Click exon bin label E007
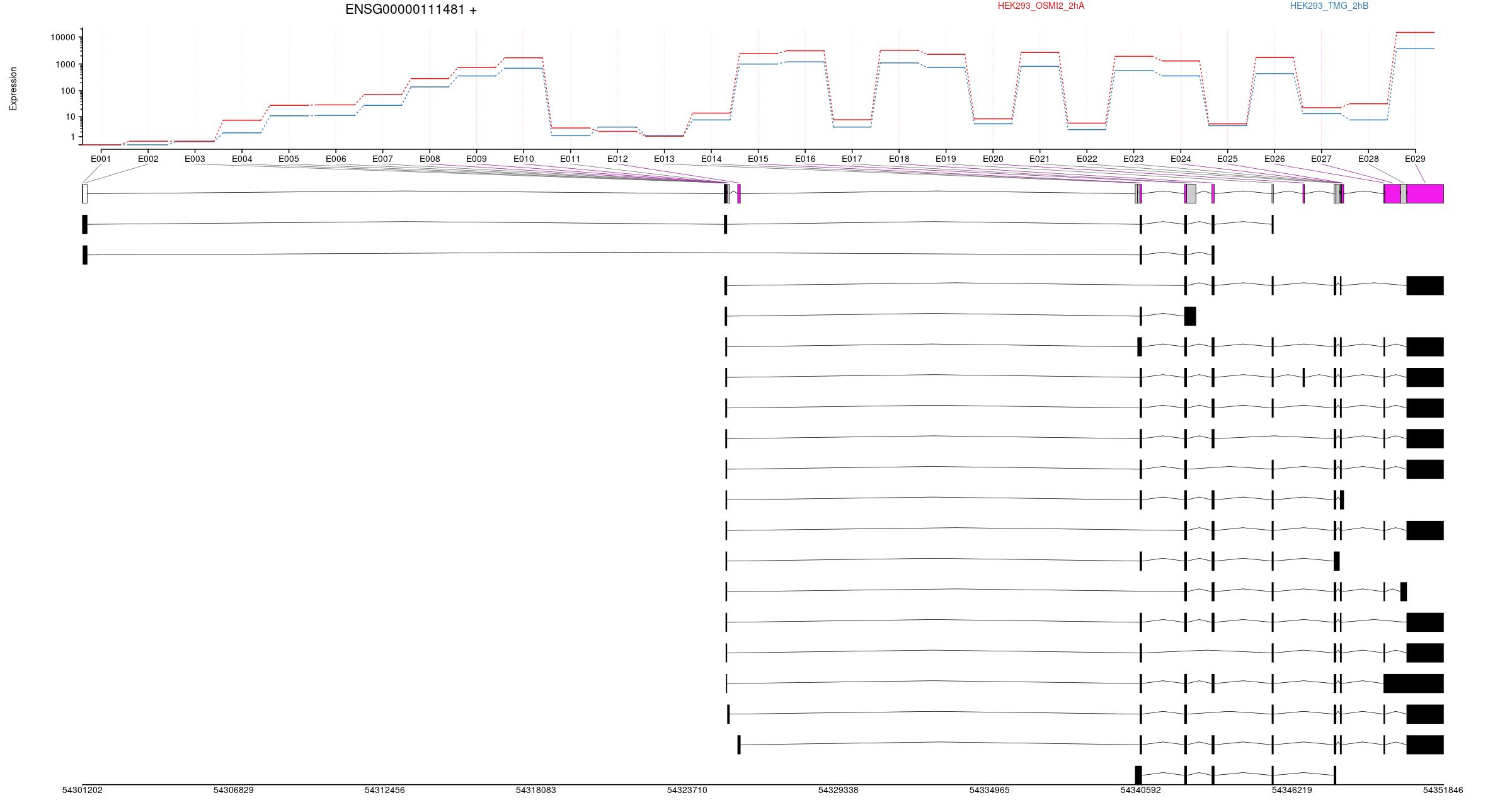Image resolution: width=1512 pixels, height=800 pixels. tap(382, 159)
